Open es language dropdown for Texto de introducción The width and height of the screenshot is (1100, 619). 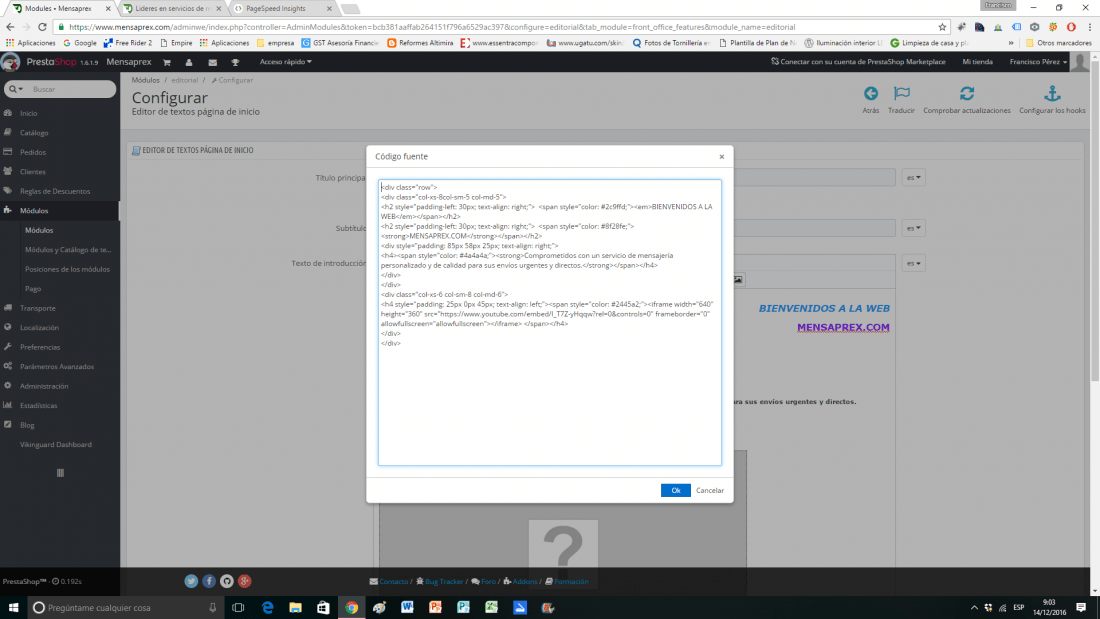913,263
